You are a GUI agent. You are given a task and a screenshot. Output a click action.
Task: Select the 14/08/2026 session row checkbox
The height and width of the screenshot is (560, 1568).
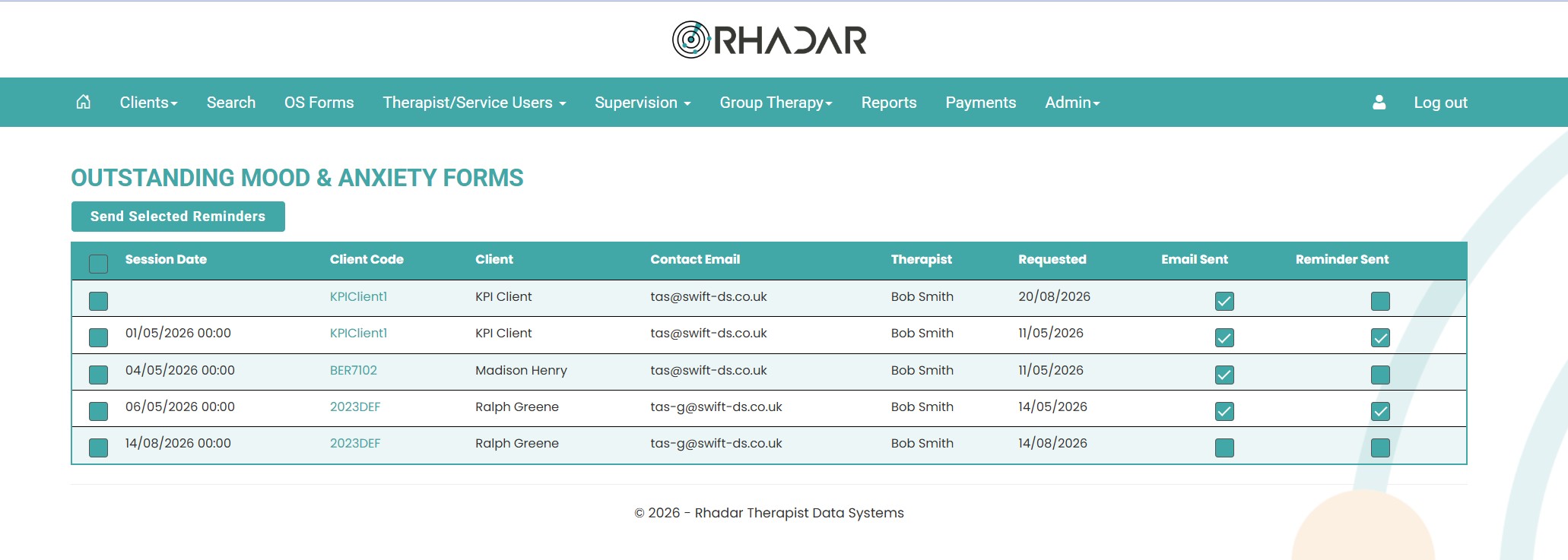98,448
